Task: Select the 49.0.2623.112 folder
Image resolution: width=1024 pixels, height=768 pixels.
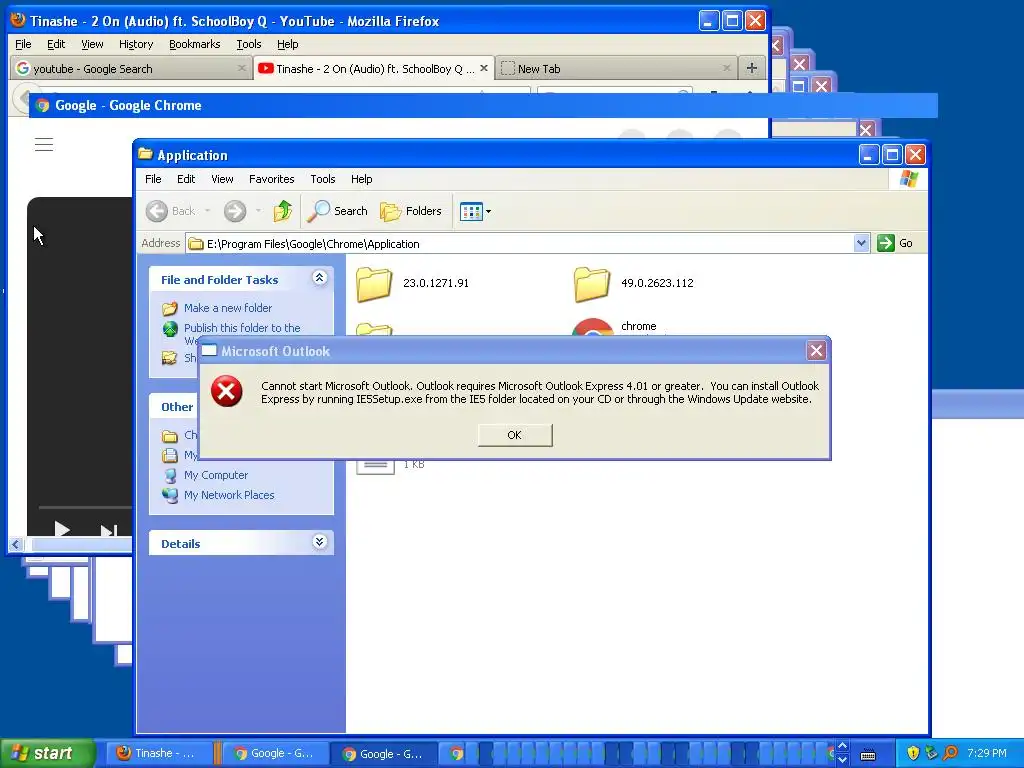Action: click(633, 283)
